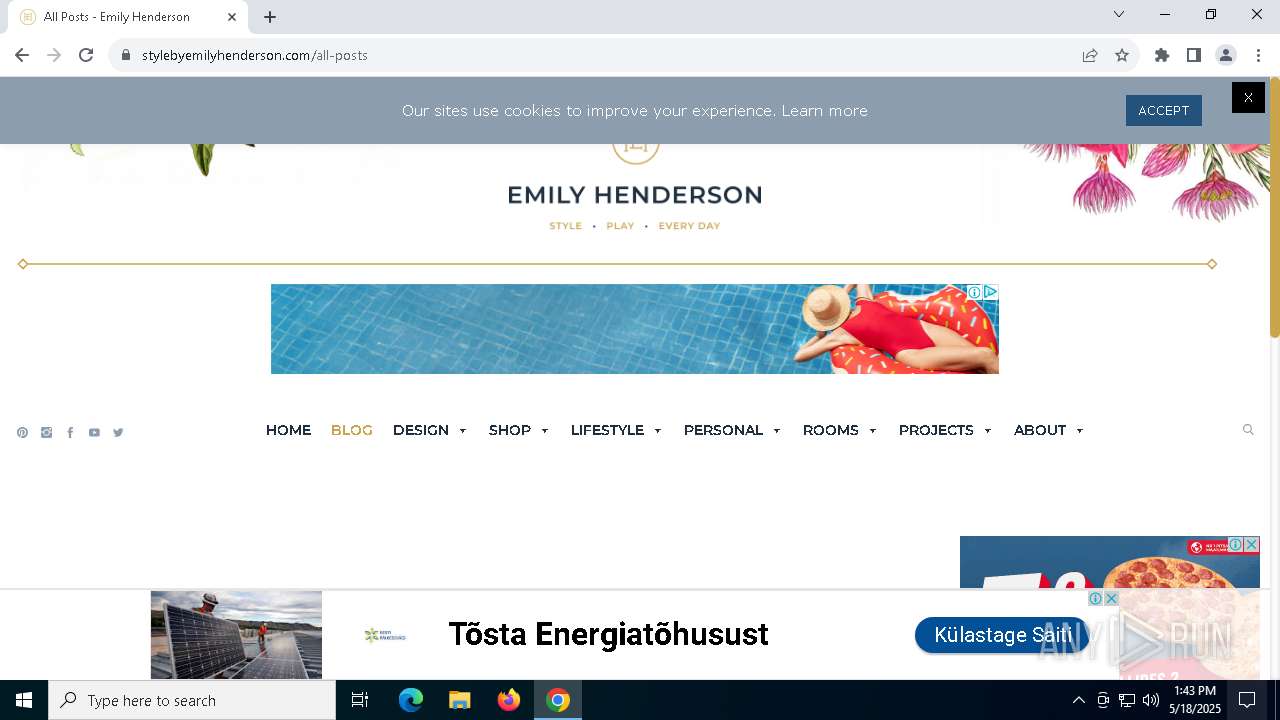Open the ABOUT nav item
The width and height of the screenshot is (1280, 720).
pos(1040,430)
